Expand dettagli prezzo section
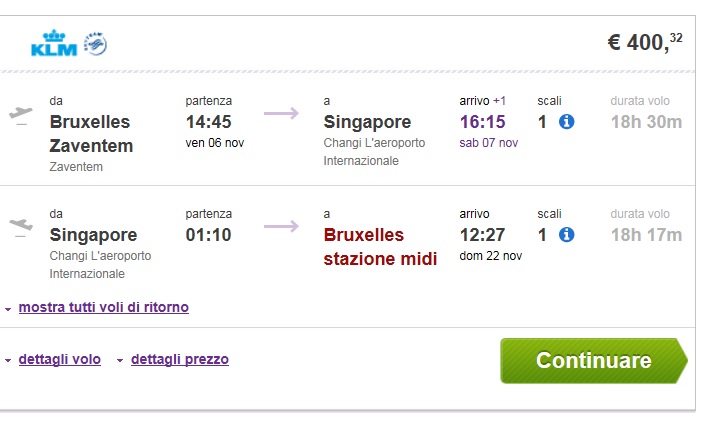The width and height of the screenshot is (703, 431). click(x=180, y=359)
